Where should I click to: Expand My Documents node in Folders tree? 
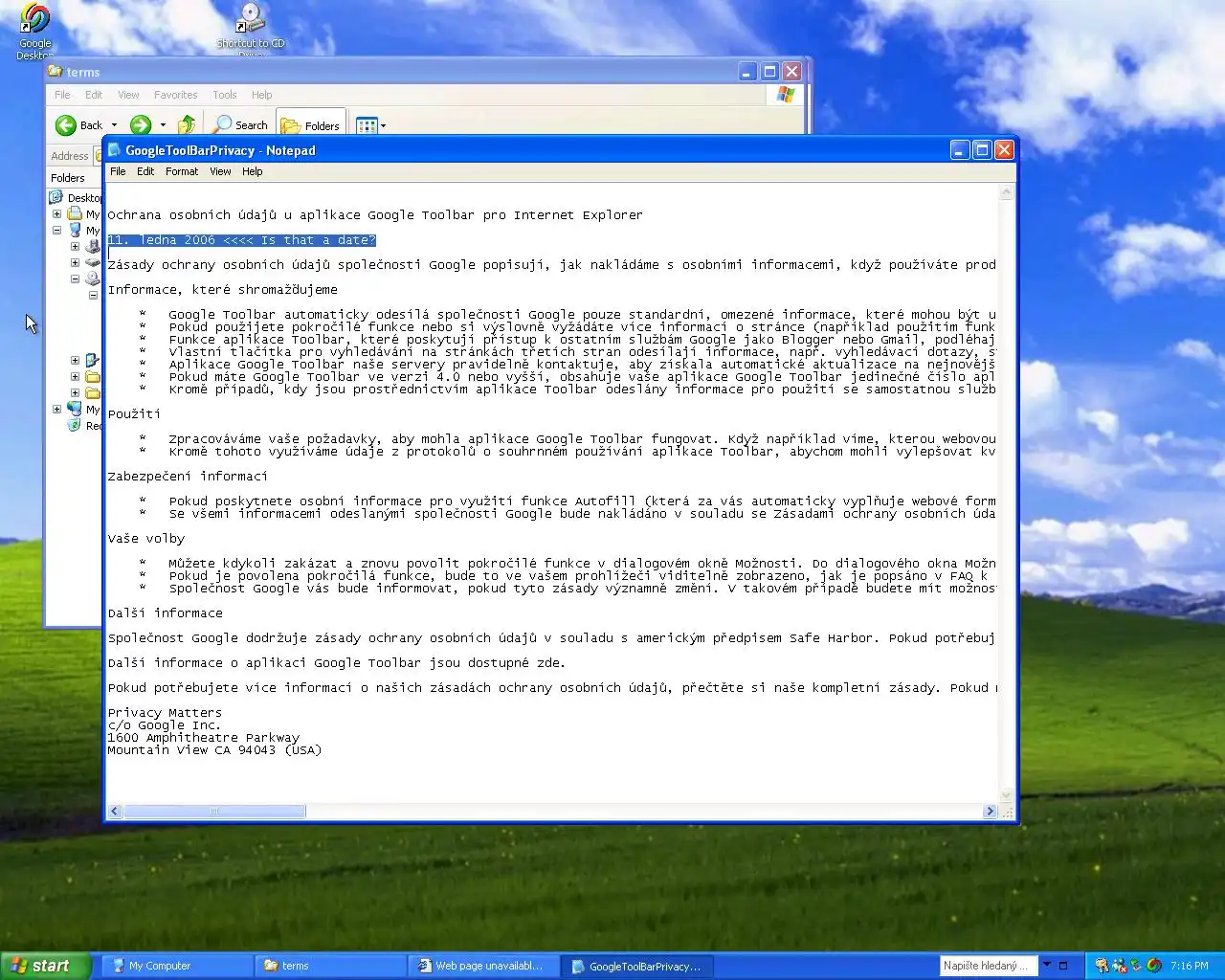pos(57,214)
